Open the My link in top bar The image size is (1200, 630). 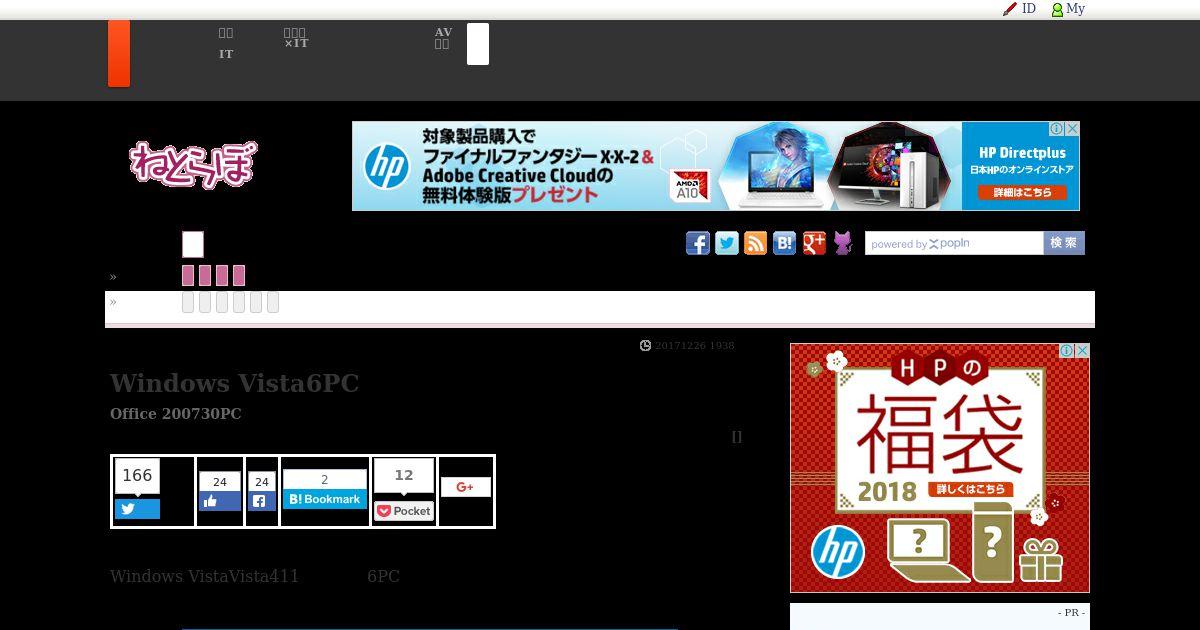pyautogui.click(x=1075, y=9)
